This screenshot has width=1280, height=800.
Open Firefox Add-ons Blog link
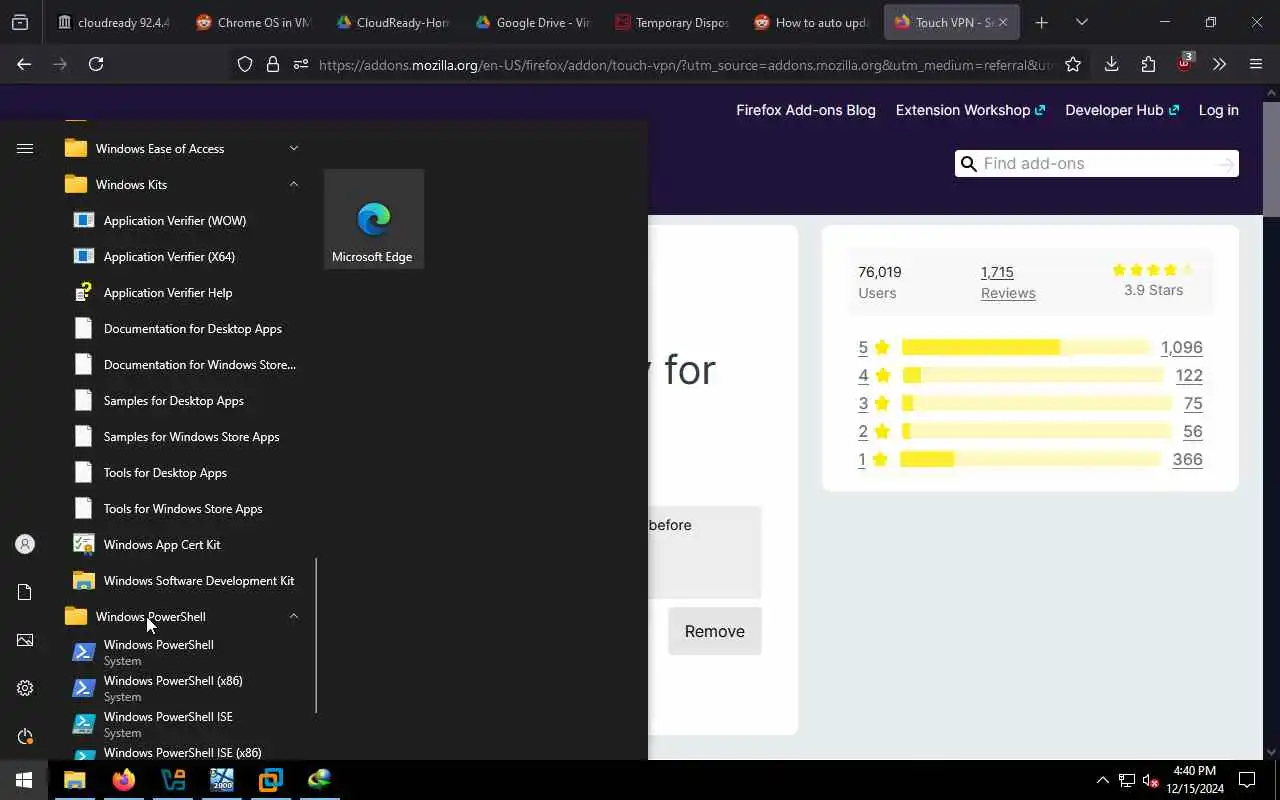(806, 110)
